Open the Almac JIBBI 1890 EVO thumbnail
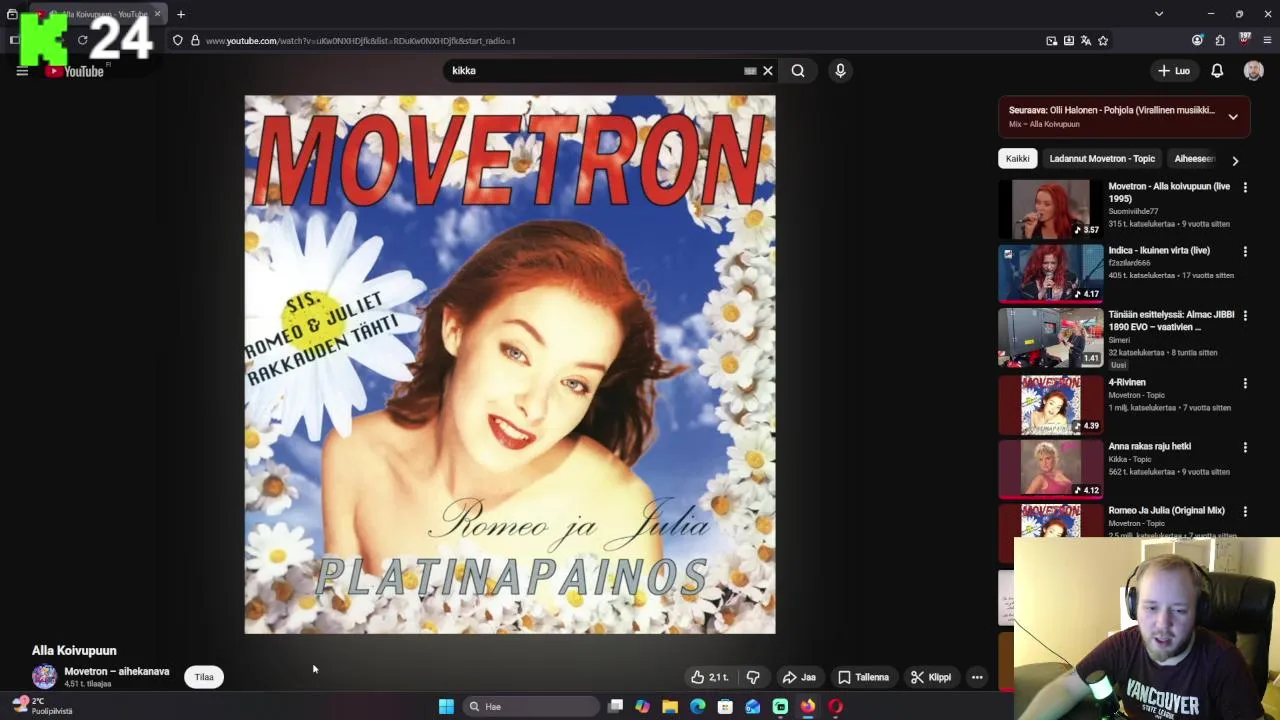This screenshot has width=1280, height=720. point(1051,337)
